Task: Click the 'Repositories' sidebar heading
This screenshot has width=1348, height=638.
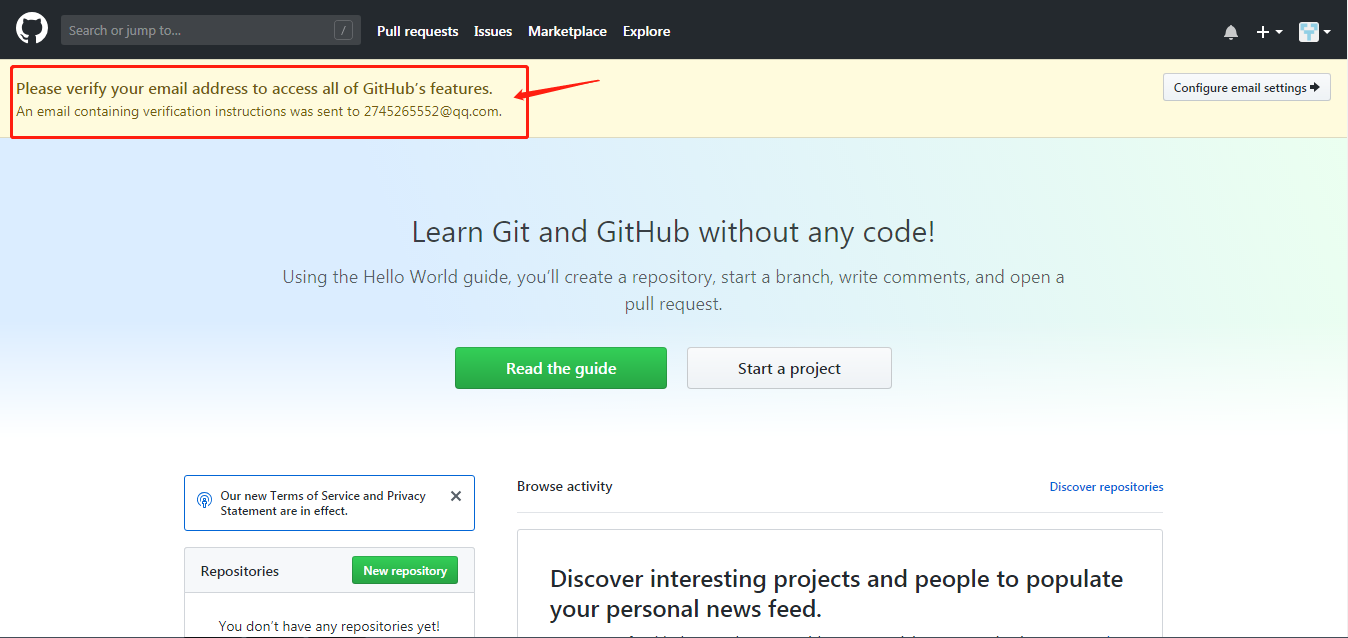Action: tap(240, 571)
